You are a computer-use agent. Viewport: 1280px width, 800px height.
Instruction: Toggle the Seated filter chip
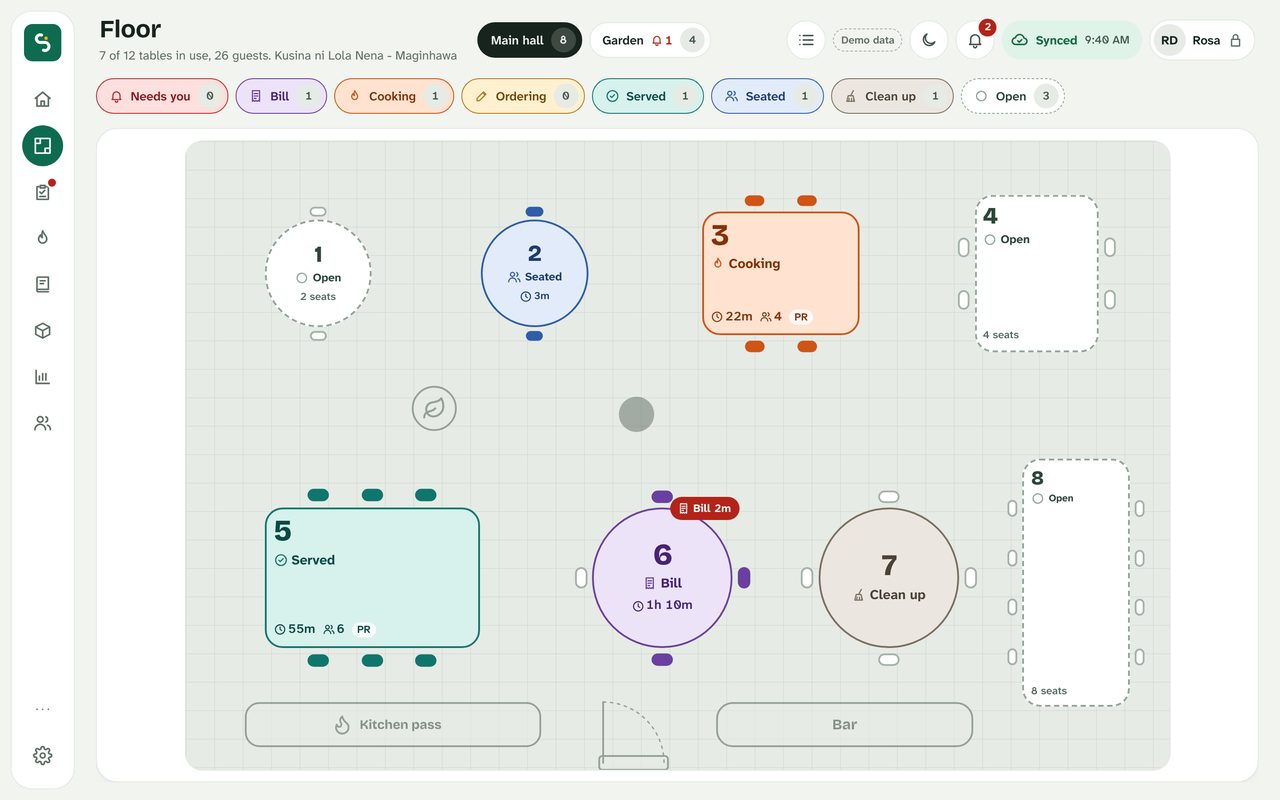click(767, 96)
